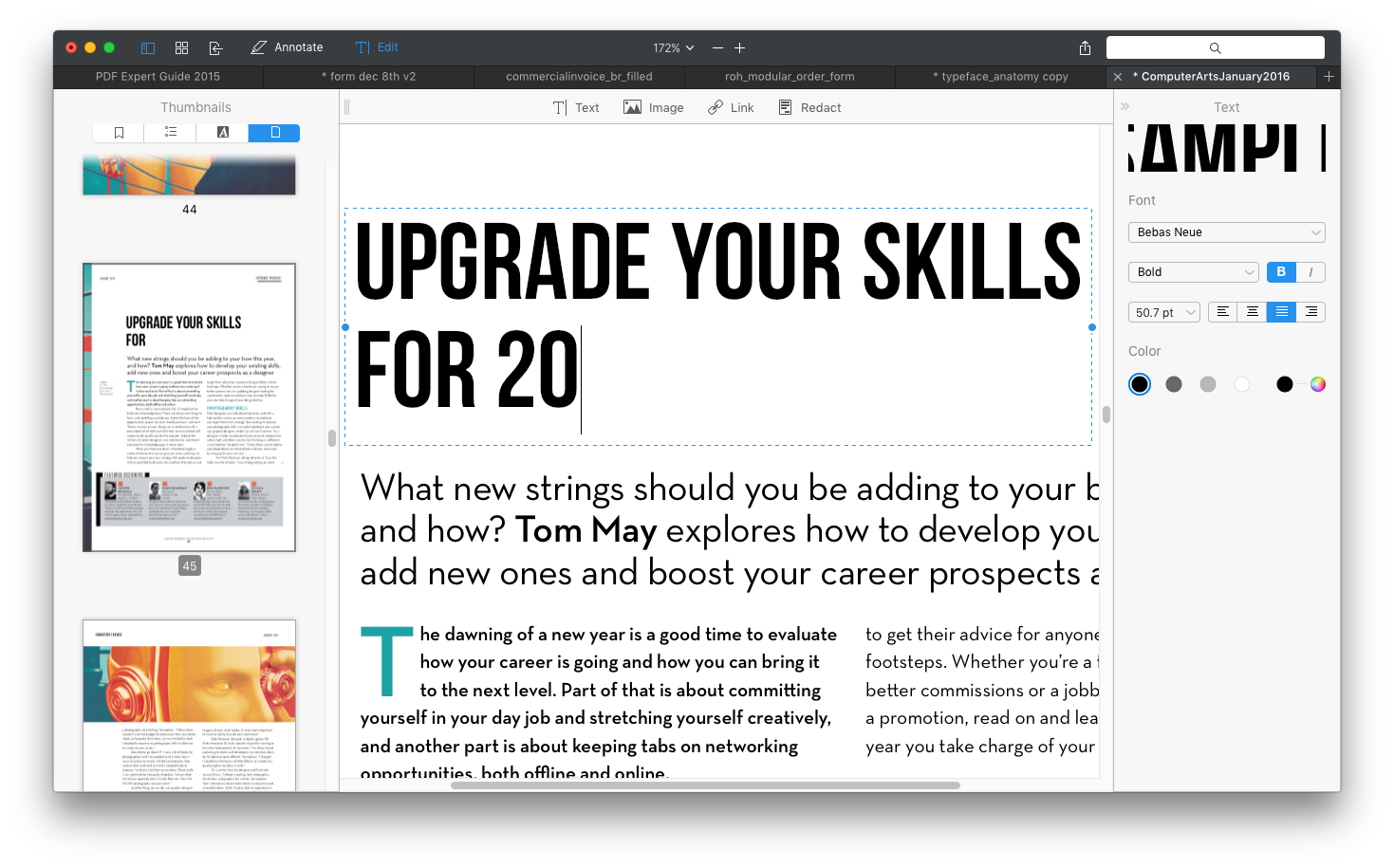Toggle the sidebar panel visibility
Image resolution: width=1394 pixels, height=868 pixels.
coord(148,47)
